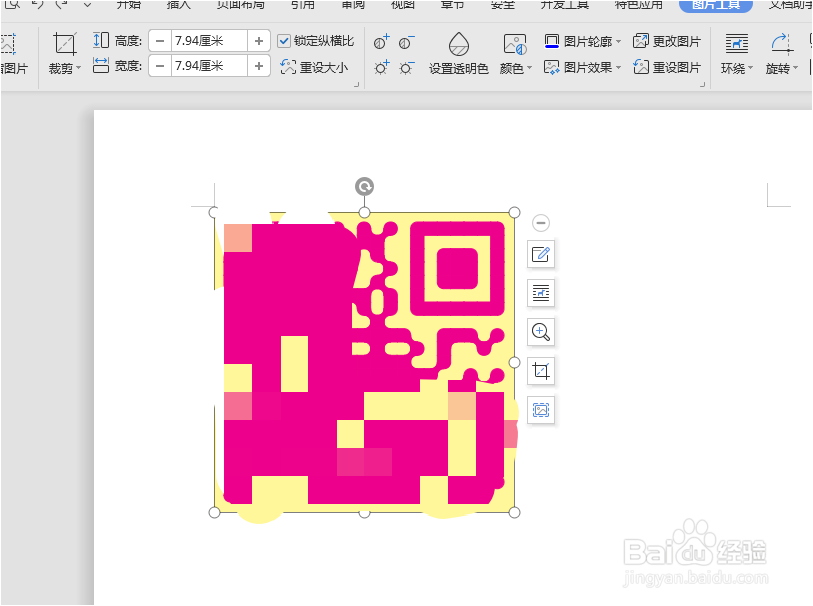Click the top-right corner resize handle
813x606 pixels.
(x=514, y=212)
